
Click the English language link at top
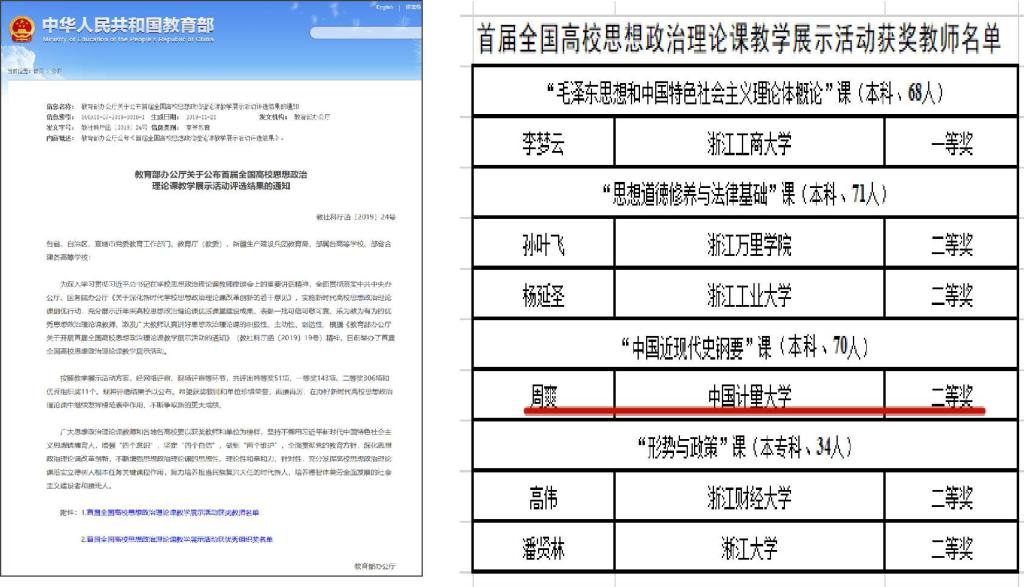pyautogui.click(x=384, y=6)
